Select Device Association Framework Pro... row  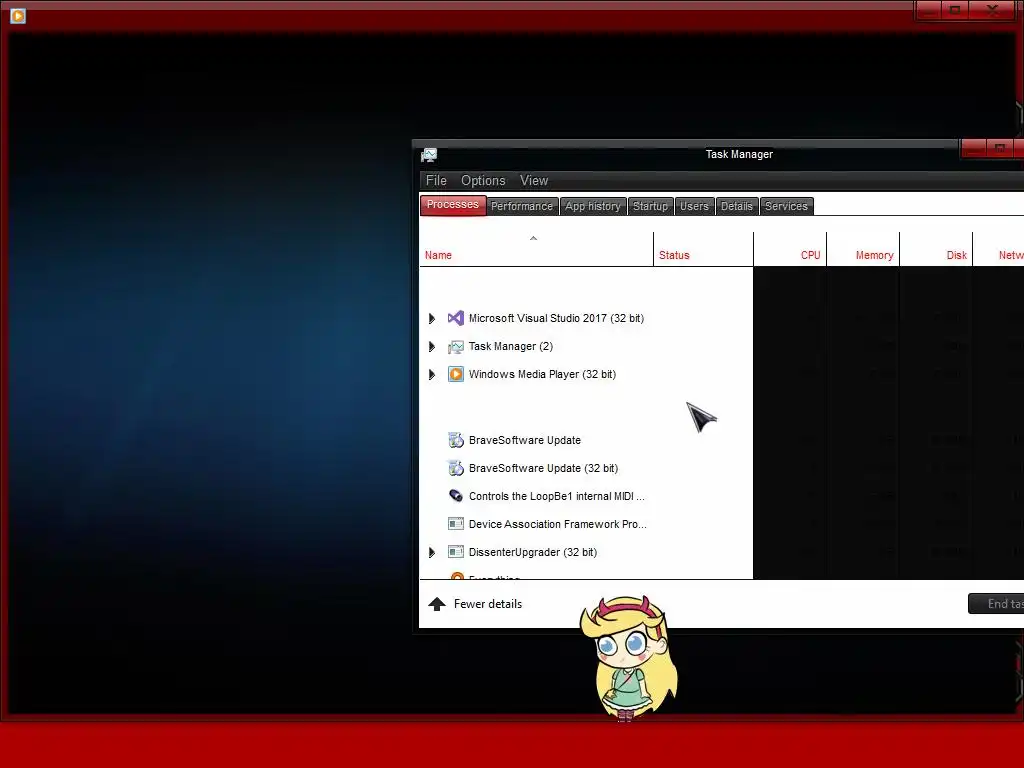(557, 524)
